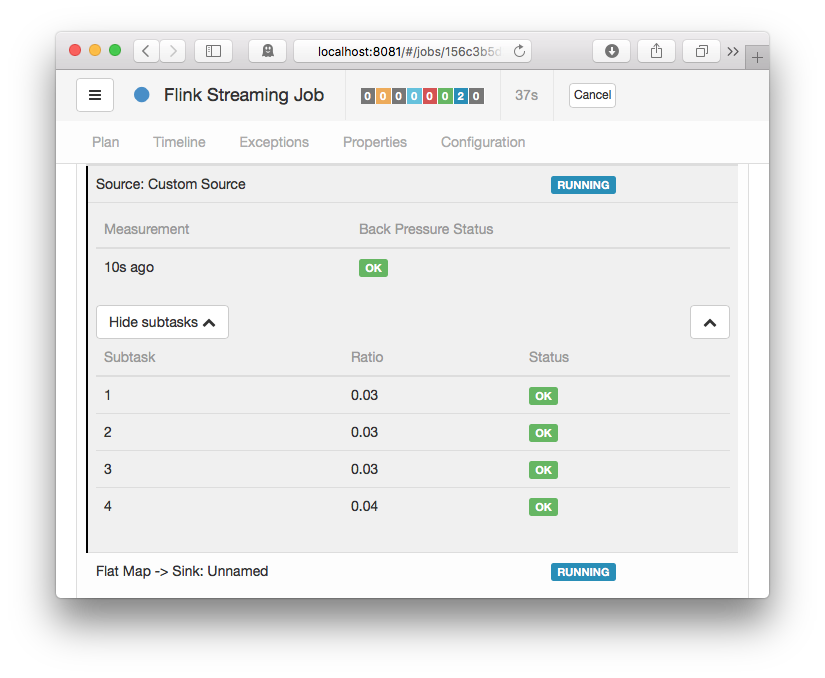This screenshot has width=825, height=678.
Task: Click the Ghostery ghost extension icon
Action: tap(267, 51)
